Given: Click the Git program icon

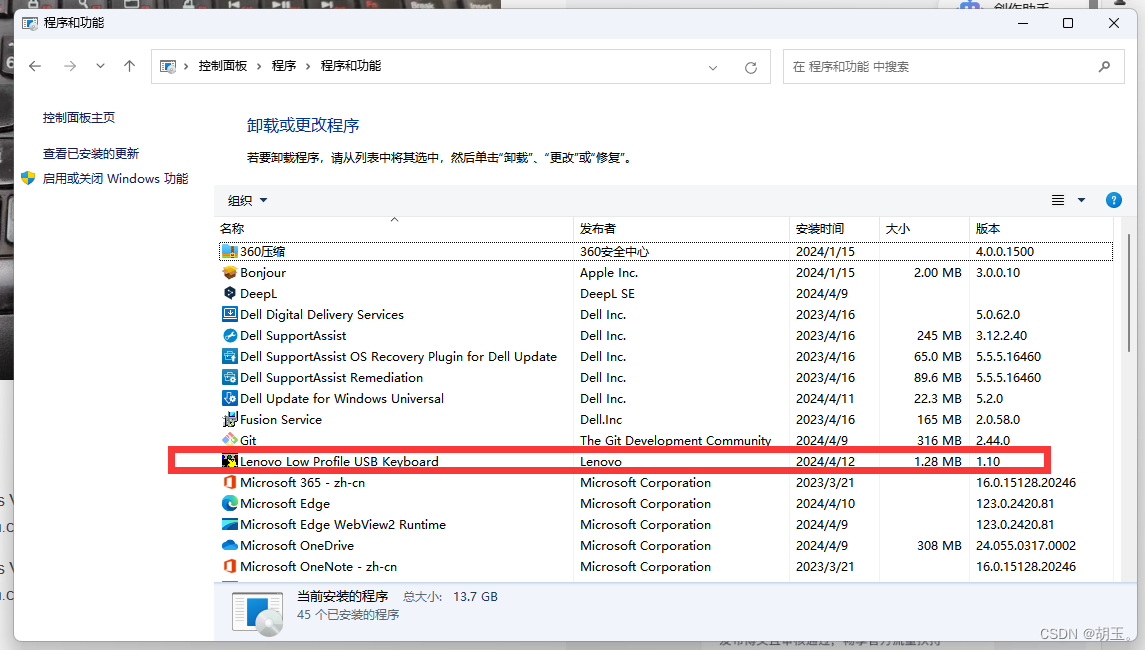Looking at the screenshot, I should [229, 440].
